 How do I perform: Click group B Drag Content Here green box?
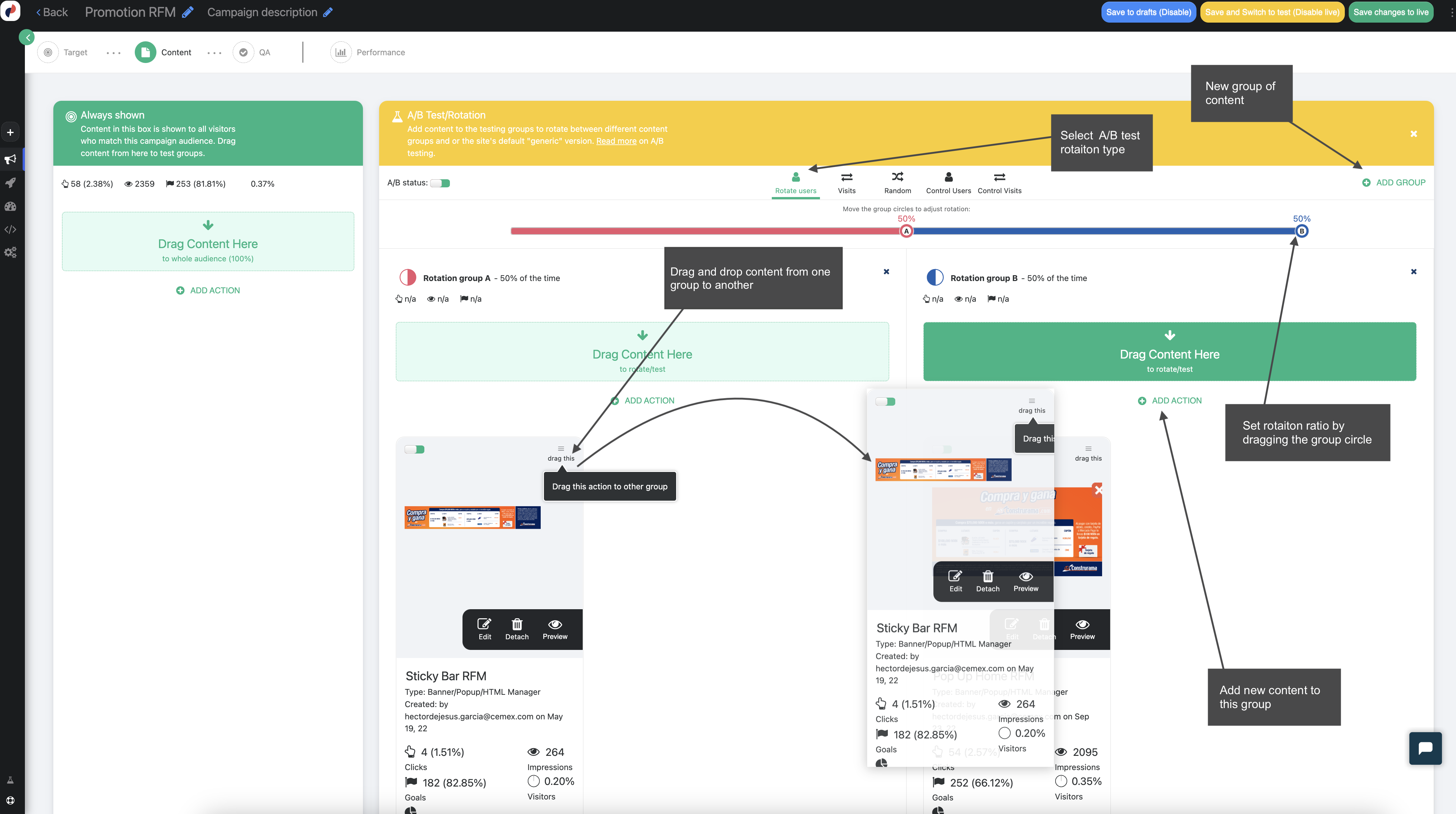point(1169,351)
